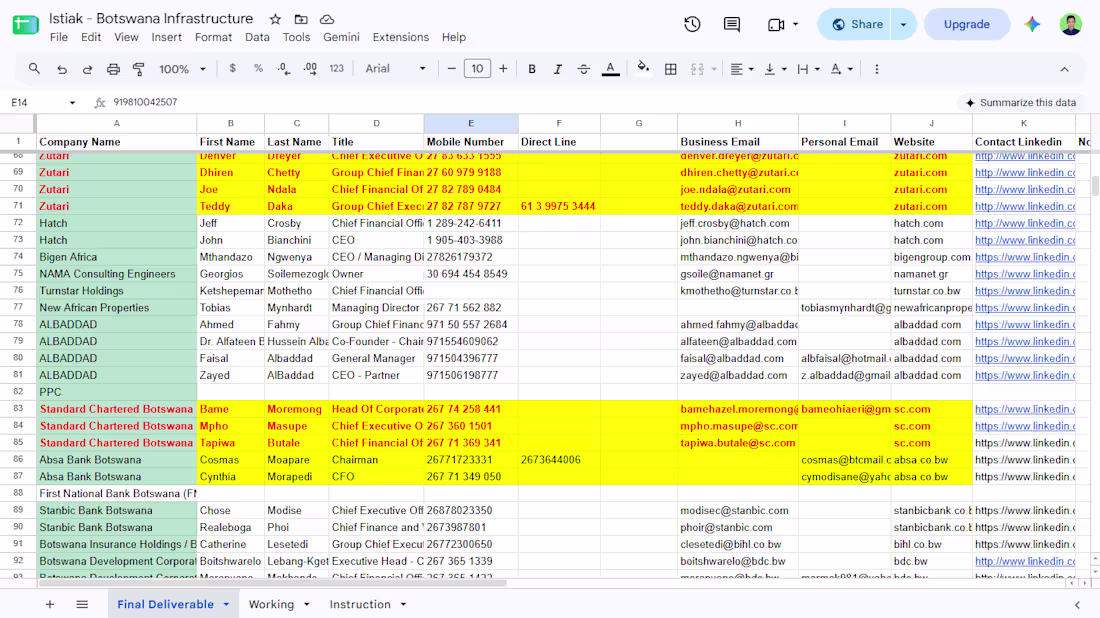Switch to the Working sheet tab

coord(271,604)
